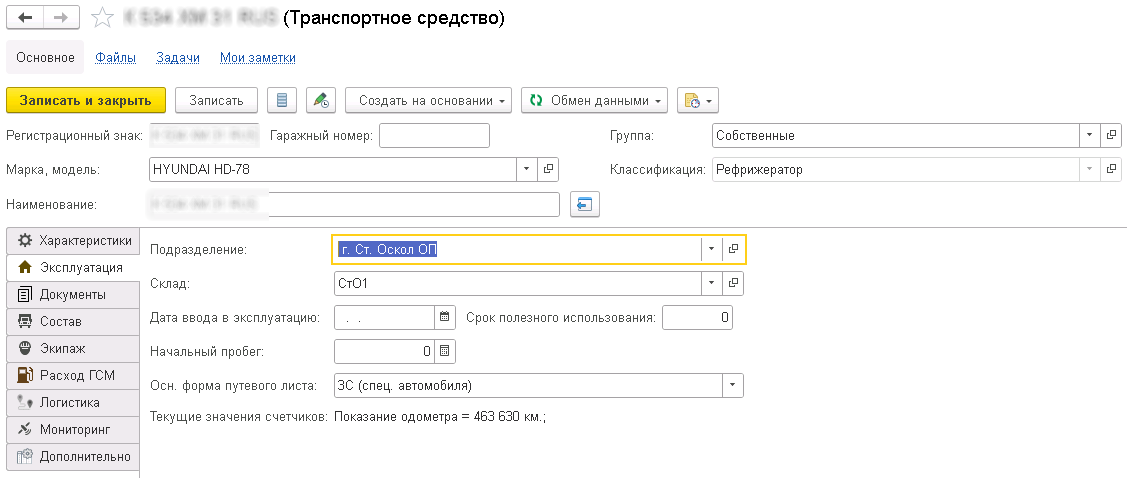
Task: Open Классификация value with the open-form icon
Action: (x=1110, y=170)
